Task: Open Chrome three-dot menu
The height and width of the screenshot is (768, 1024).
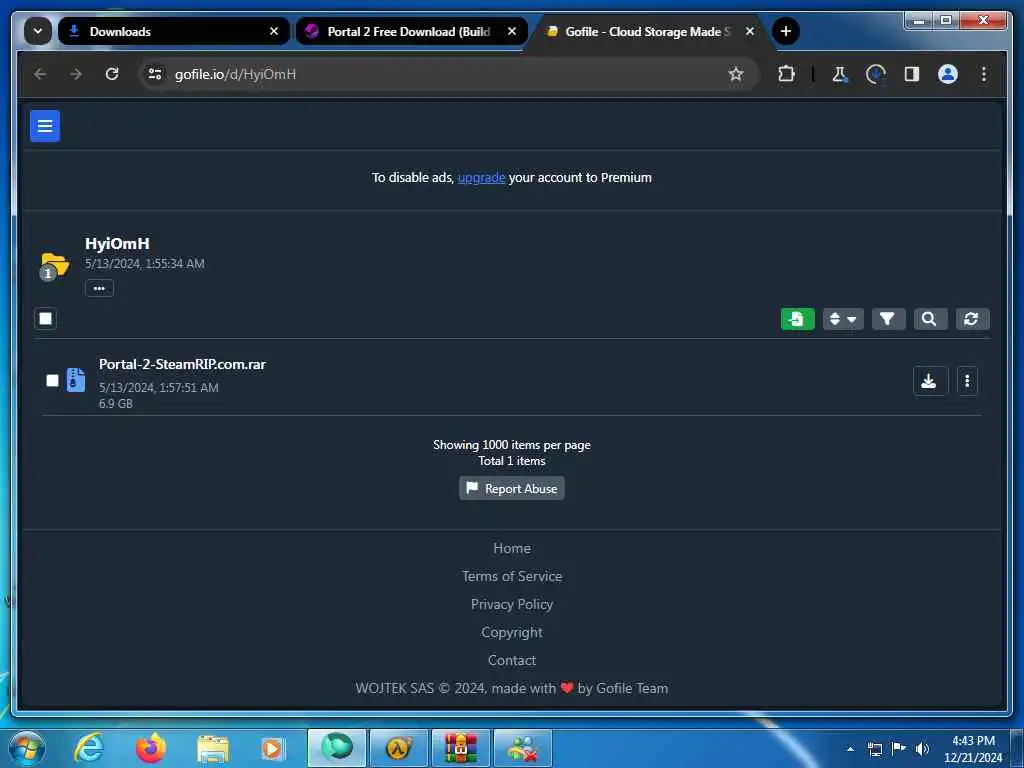Action: (x=984, y=74)
